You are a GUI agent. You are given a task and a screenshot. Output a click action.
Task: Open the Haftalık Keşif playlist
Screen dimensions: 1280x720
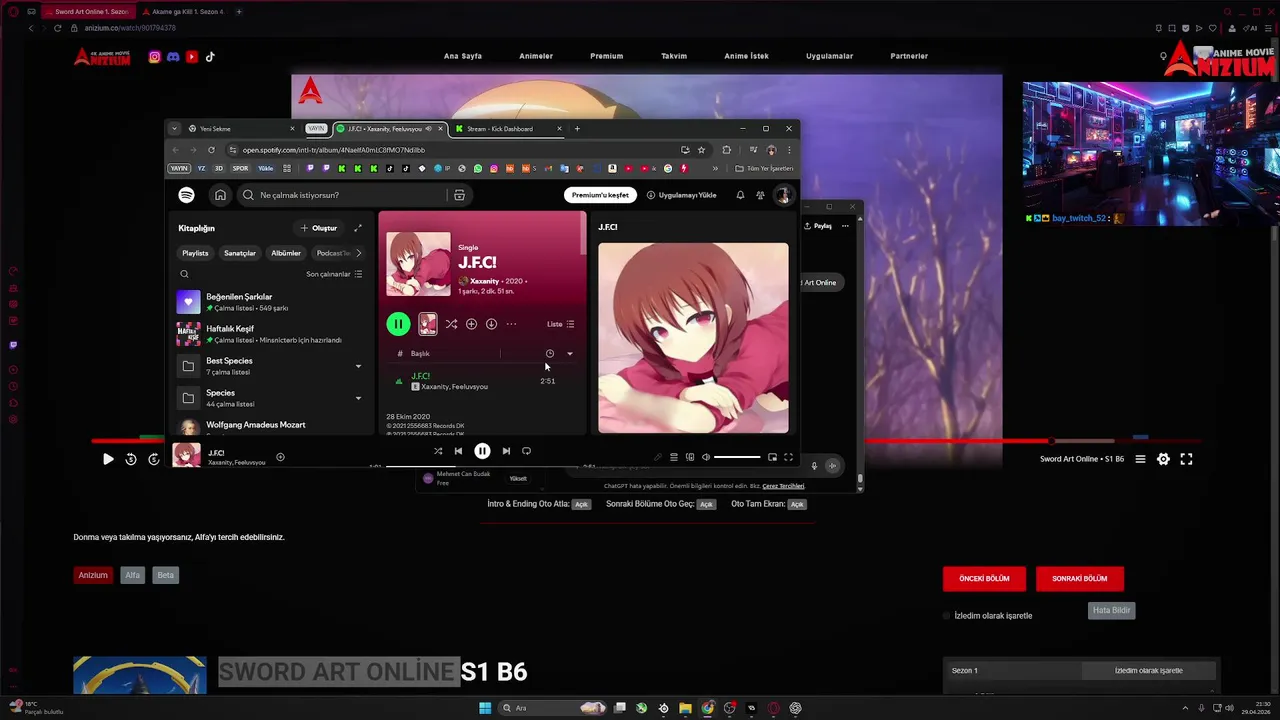(272, 334)
